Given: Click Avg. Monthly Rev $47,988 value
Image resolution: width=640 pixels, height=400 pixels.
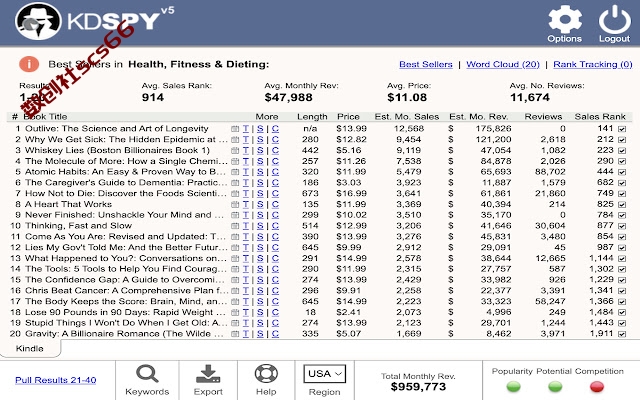Looking at the screenshot, I should [x=288, y=97].
